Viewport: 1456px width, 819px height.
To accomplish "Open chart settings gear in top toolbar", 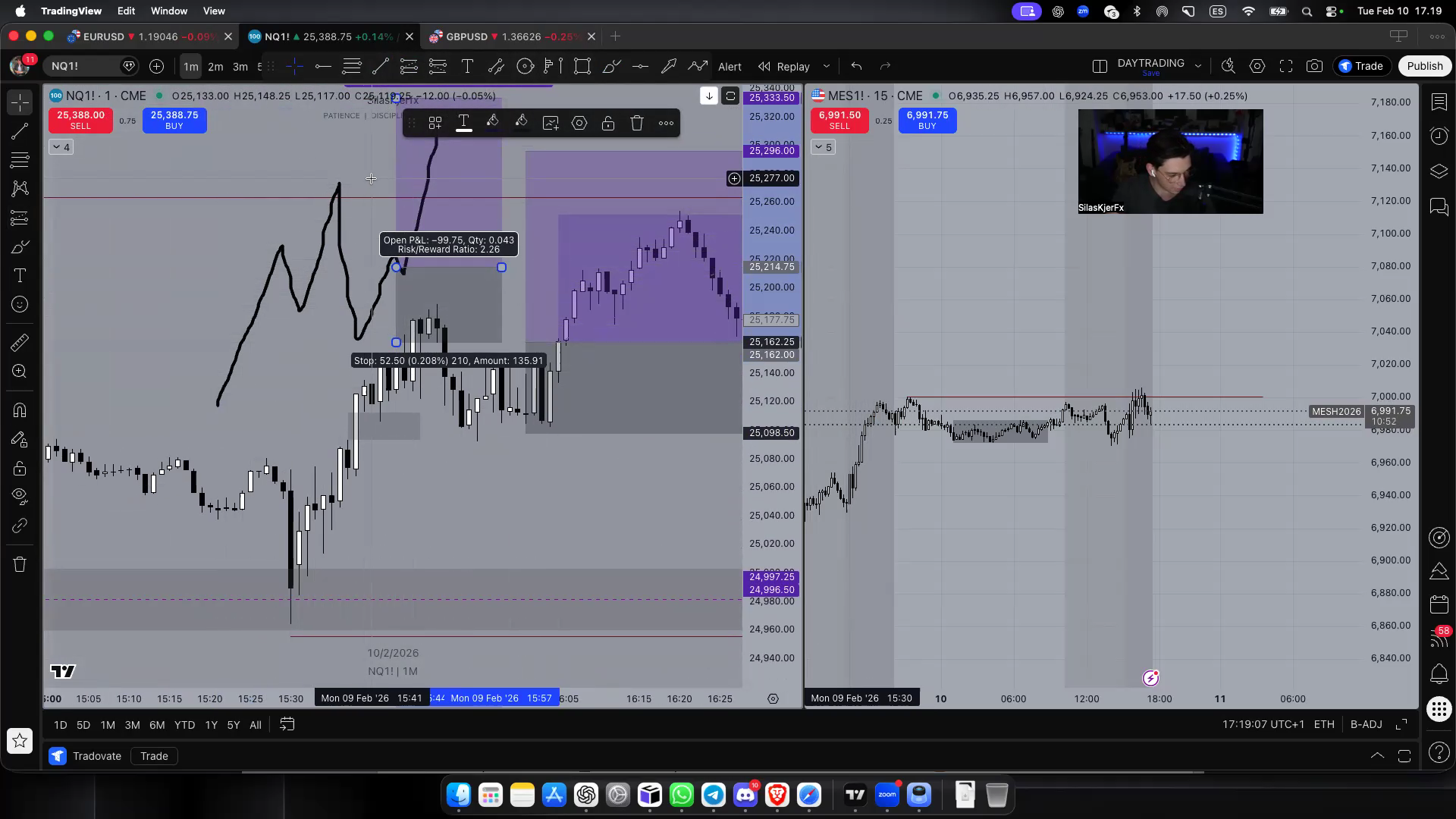I will pos(1257,67).
